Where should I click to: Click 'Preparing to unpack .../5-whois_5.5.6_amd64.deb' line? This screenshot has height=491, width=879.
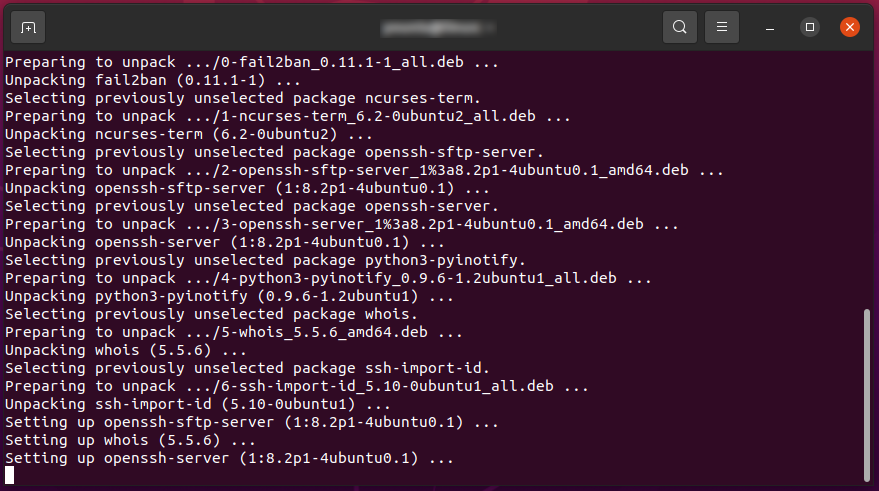[x=234, y=332]
